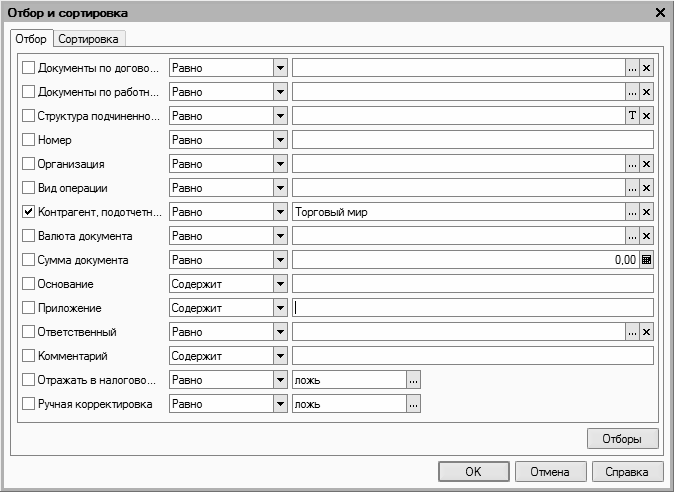This screenshot has width=674, height=492.
Task: Expand comparison dropdown for Основание row
Action: [x=281, y=284]
